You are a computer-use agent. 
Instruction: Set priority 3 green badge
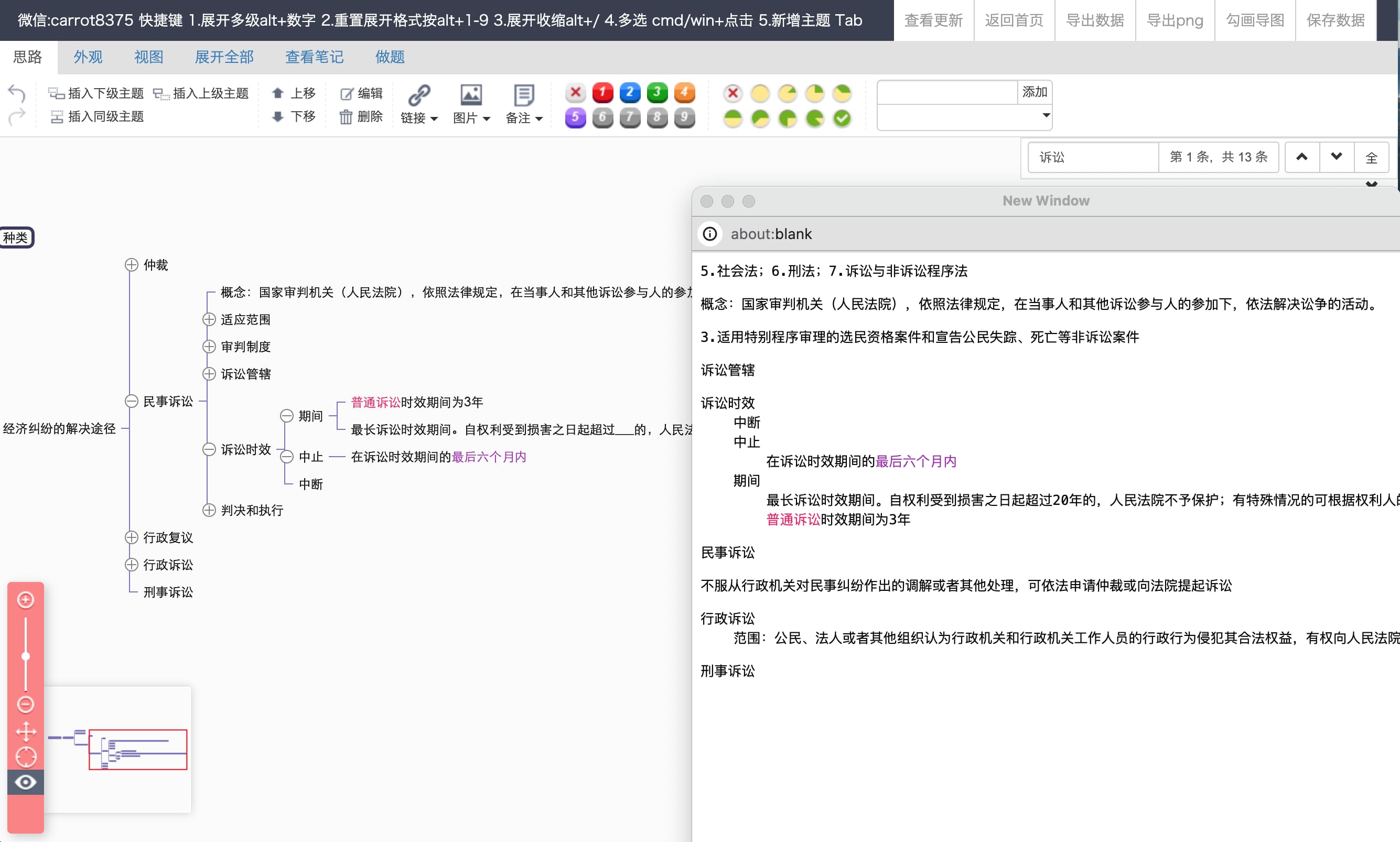coord(657,92)
